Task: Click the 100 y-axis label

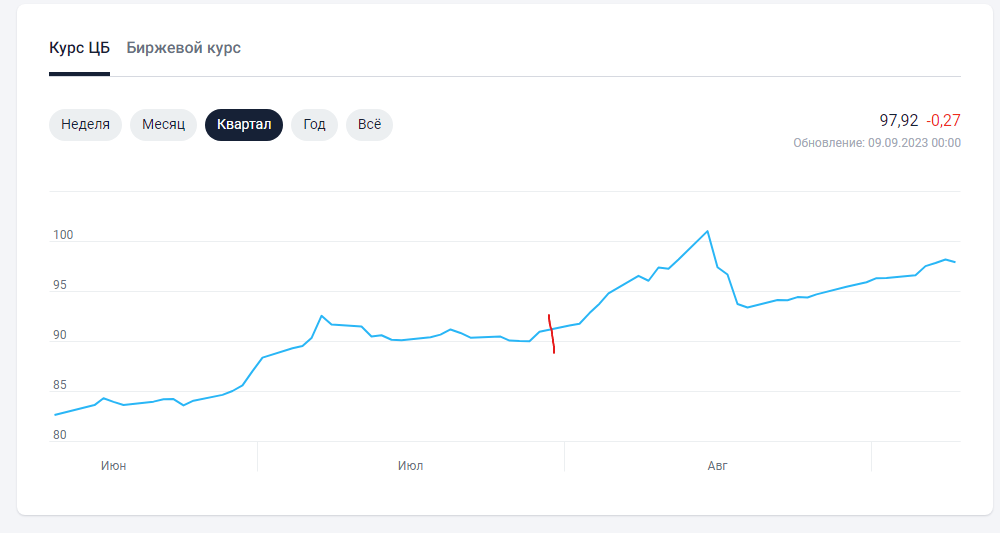Action: [x=63, y=235]
